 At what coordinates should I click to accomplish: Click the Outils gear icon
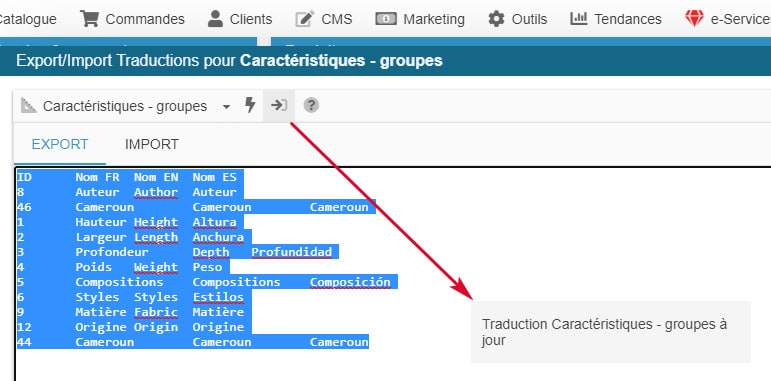(496, 19)
